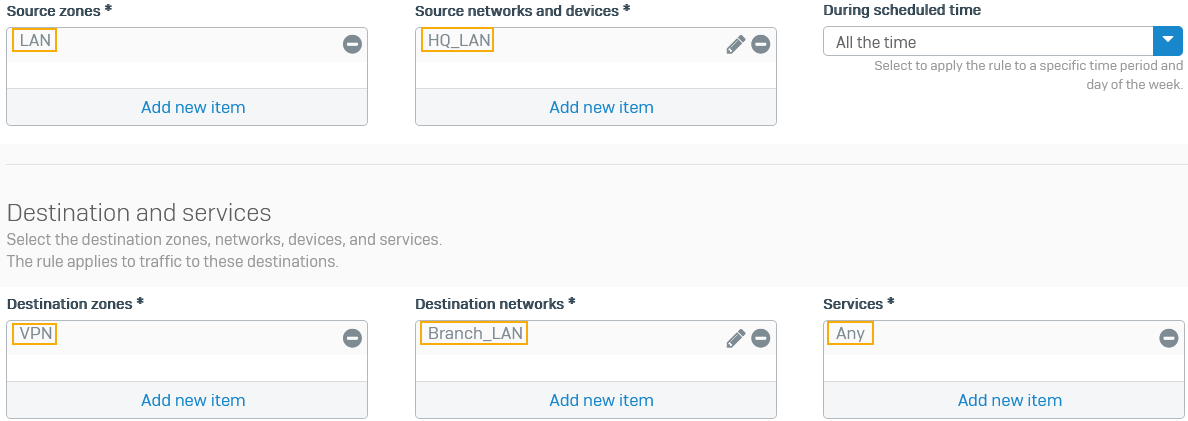Select the Any service entry
Viewport: 1188px width, 421px height.
(x=850, y=333)
